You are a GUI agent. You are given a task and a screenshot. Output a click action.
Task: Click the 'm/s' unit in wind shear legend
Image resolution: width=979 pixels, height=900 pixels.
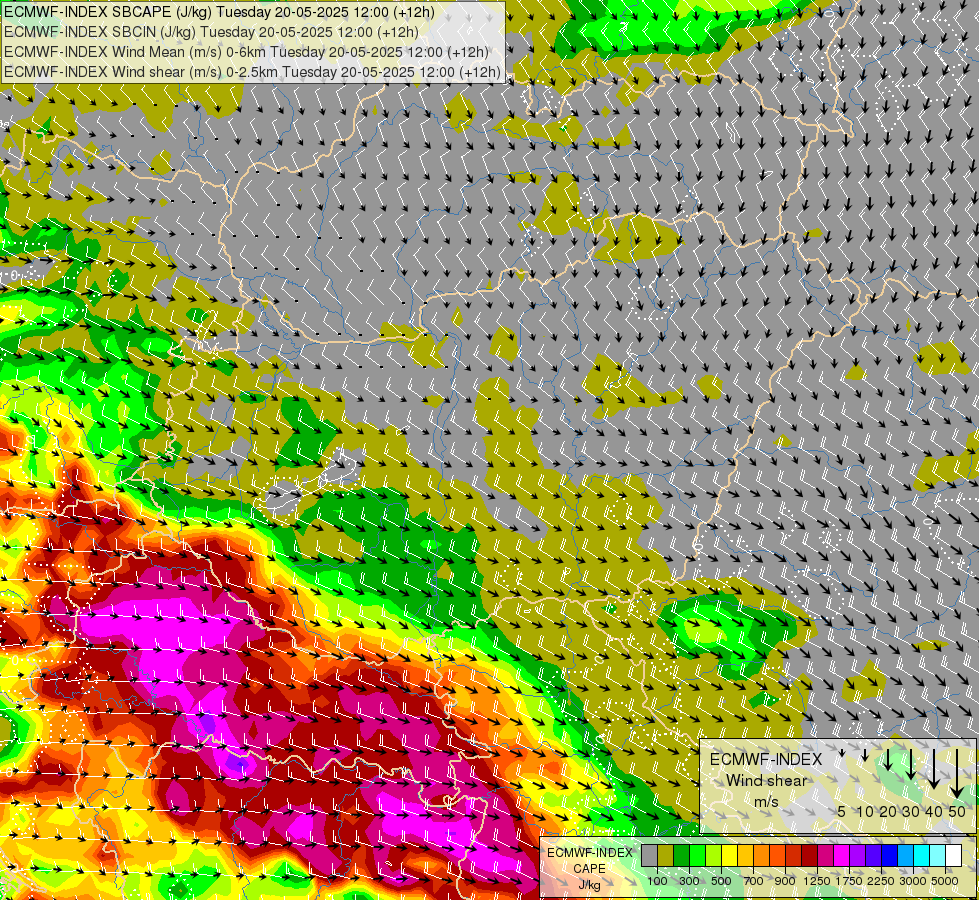click(x=767, y=801)
